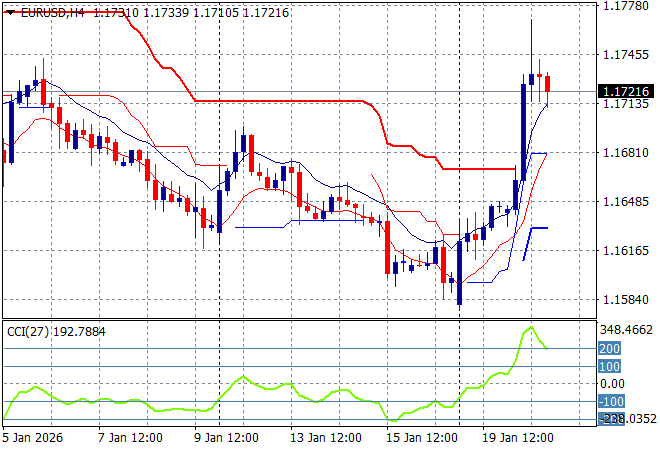Click the 1.16810 price axis label
The image size is (660, 450).
[x=626, y=152]
